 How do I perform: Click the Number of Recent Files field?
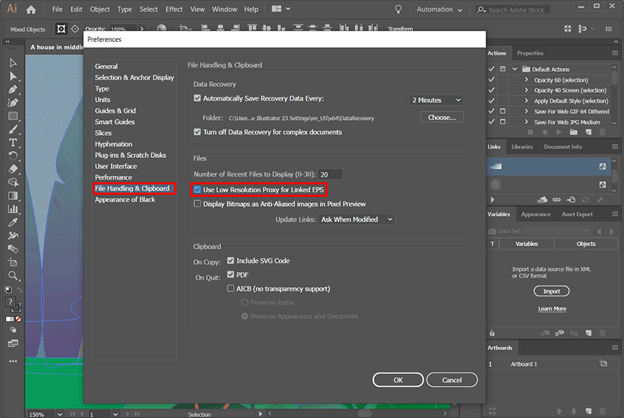[x=329, y=174]
